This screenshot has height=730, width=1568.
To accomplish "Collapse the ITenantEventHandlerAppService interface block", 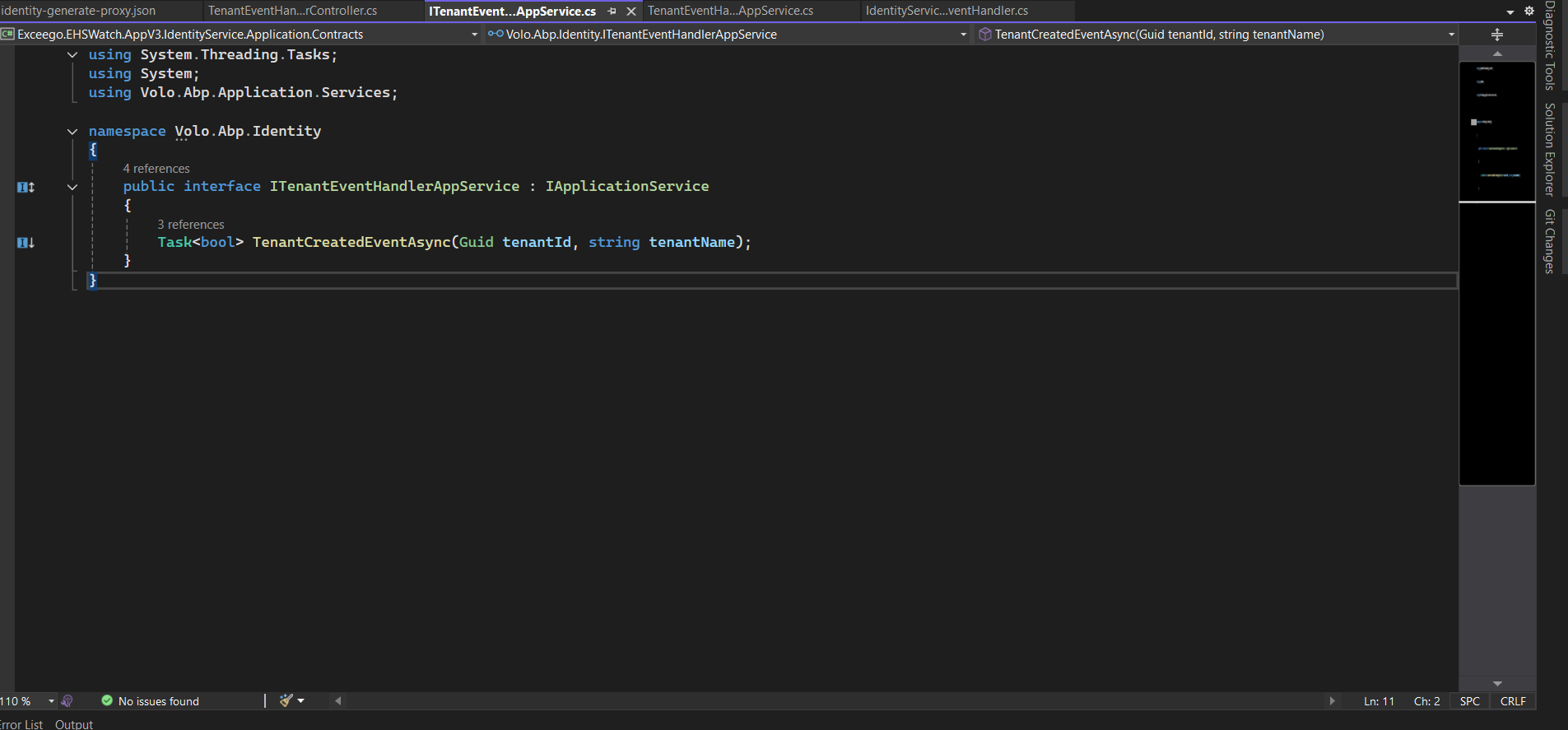I will pyautogui.click(x=72, y=188).
